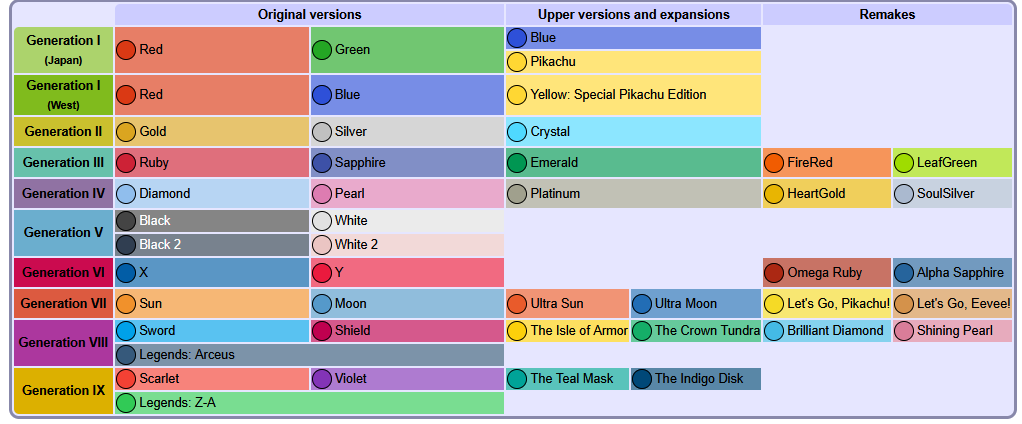1022x424 pixels.
Task: Open the Omega Ruby link
Action: point(825,272)
